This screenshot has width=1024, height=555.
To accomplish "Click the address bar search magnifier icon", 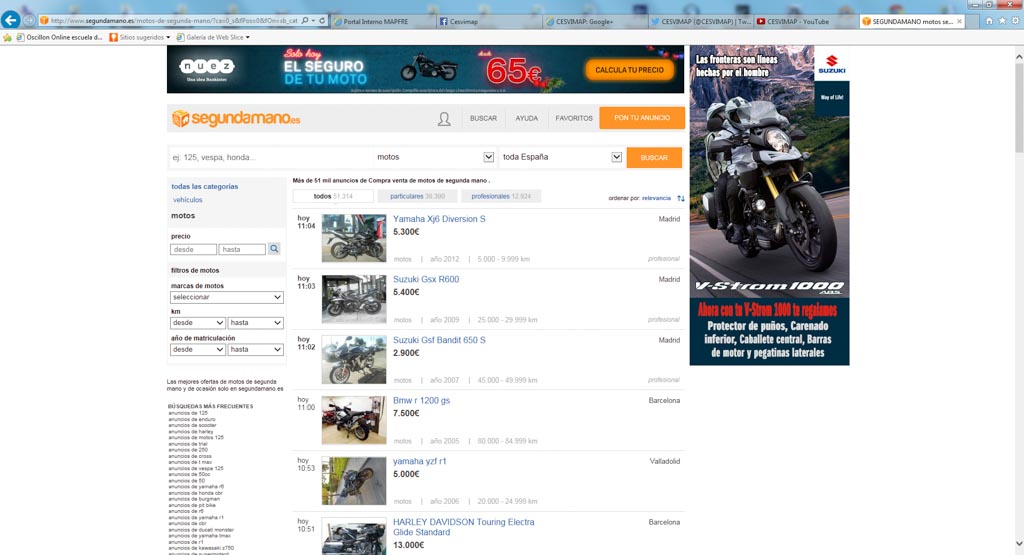I will coord(305,21).
